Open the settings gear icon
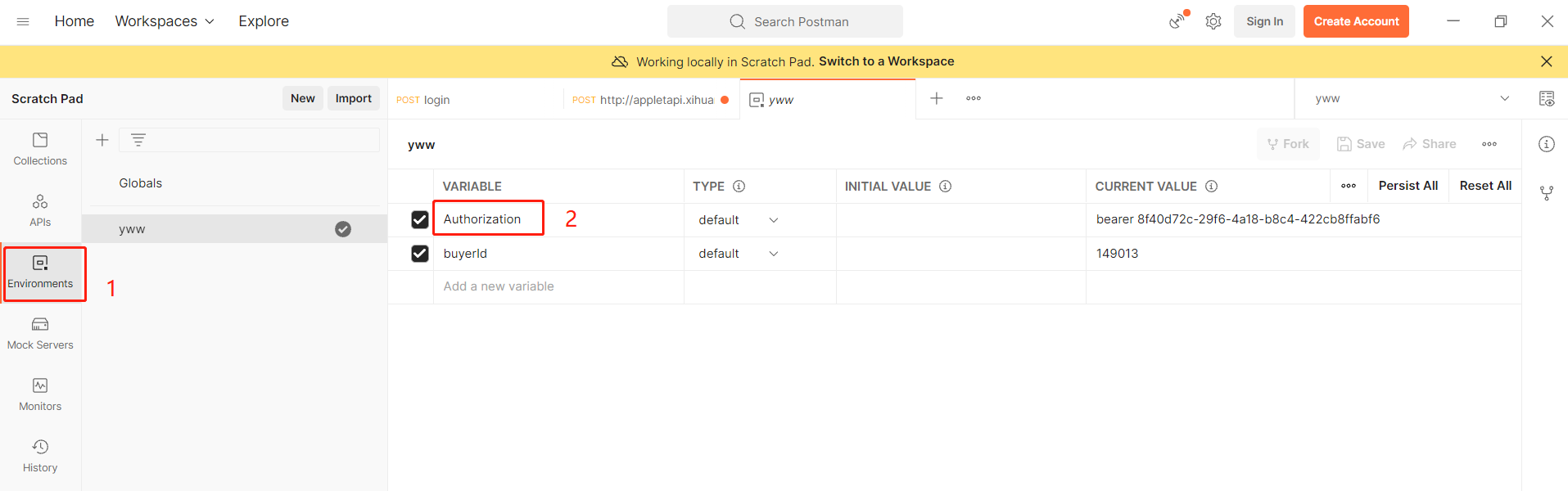This screenshot has width=1568, height=491. (x=1213, y=21)
